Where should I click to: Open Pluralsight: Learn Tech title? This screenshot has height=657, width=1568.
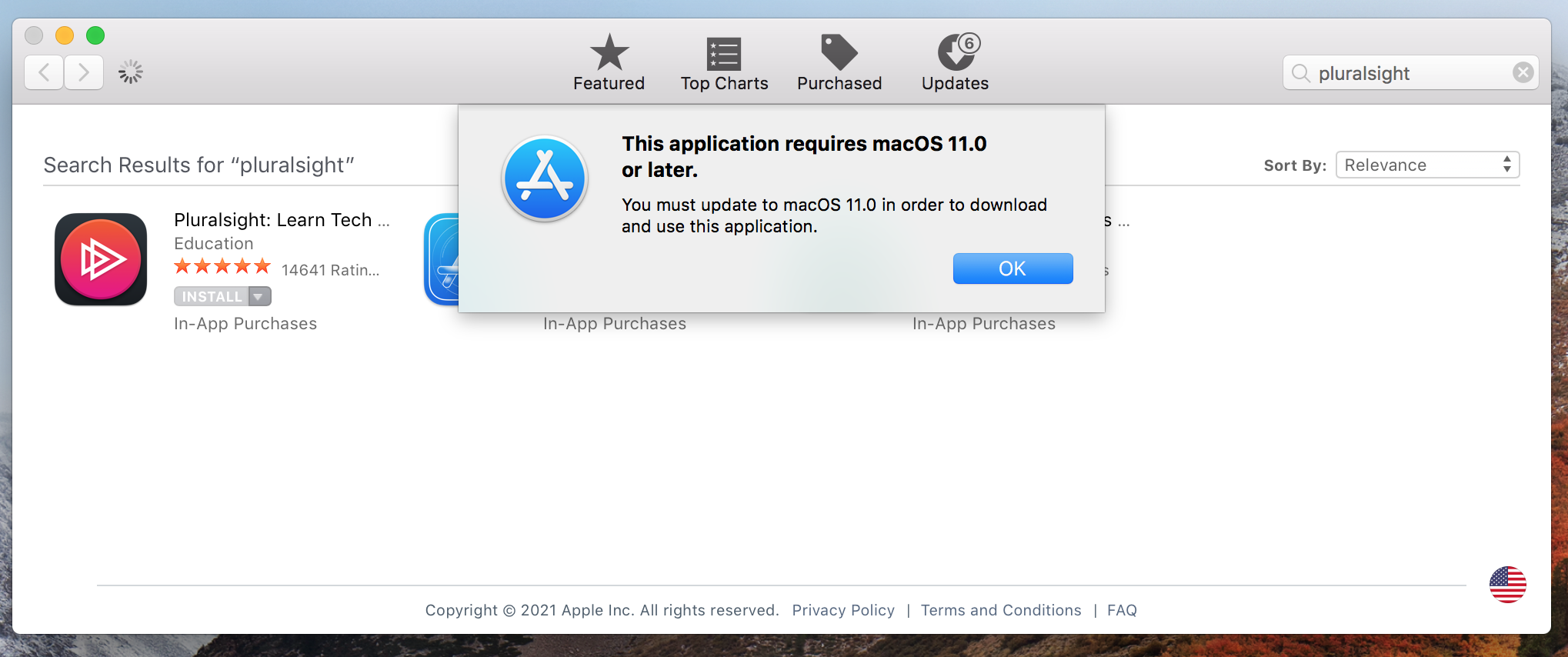pyautogui.click(x=282, y=220)
